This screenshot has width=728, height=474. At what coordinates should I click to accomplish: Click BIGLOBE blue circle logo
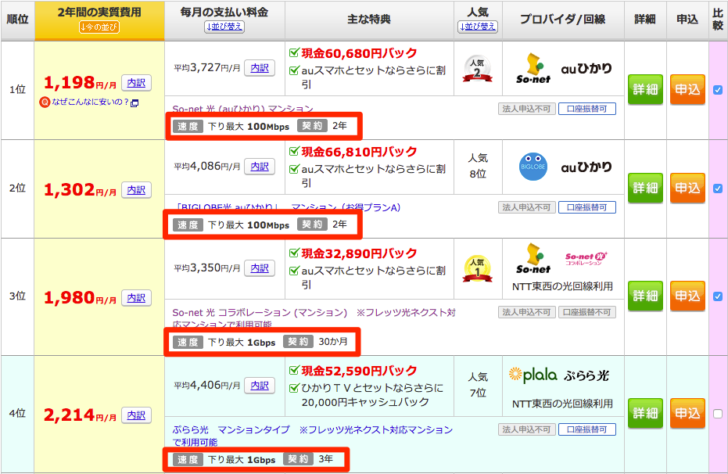(x=533, y=166)
